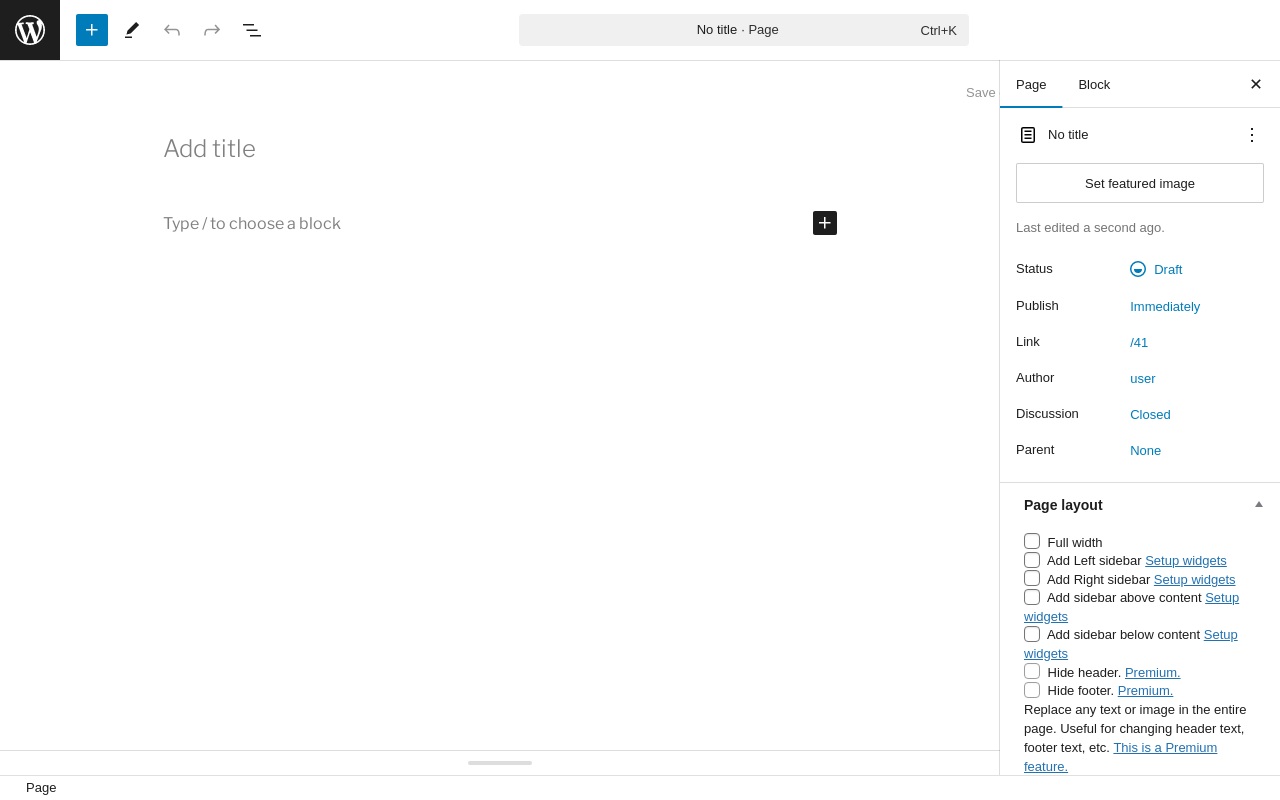
Task: Open Premium link next to Hide header
Action: coord(1153,673)
